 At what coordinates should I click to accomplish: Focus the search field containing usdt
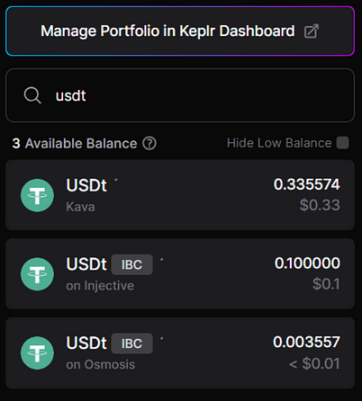click(x=180, y=95)
